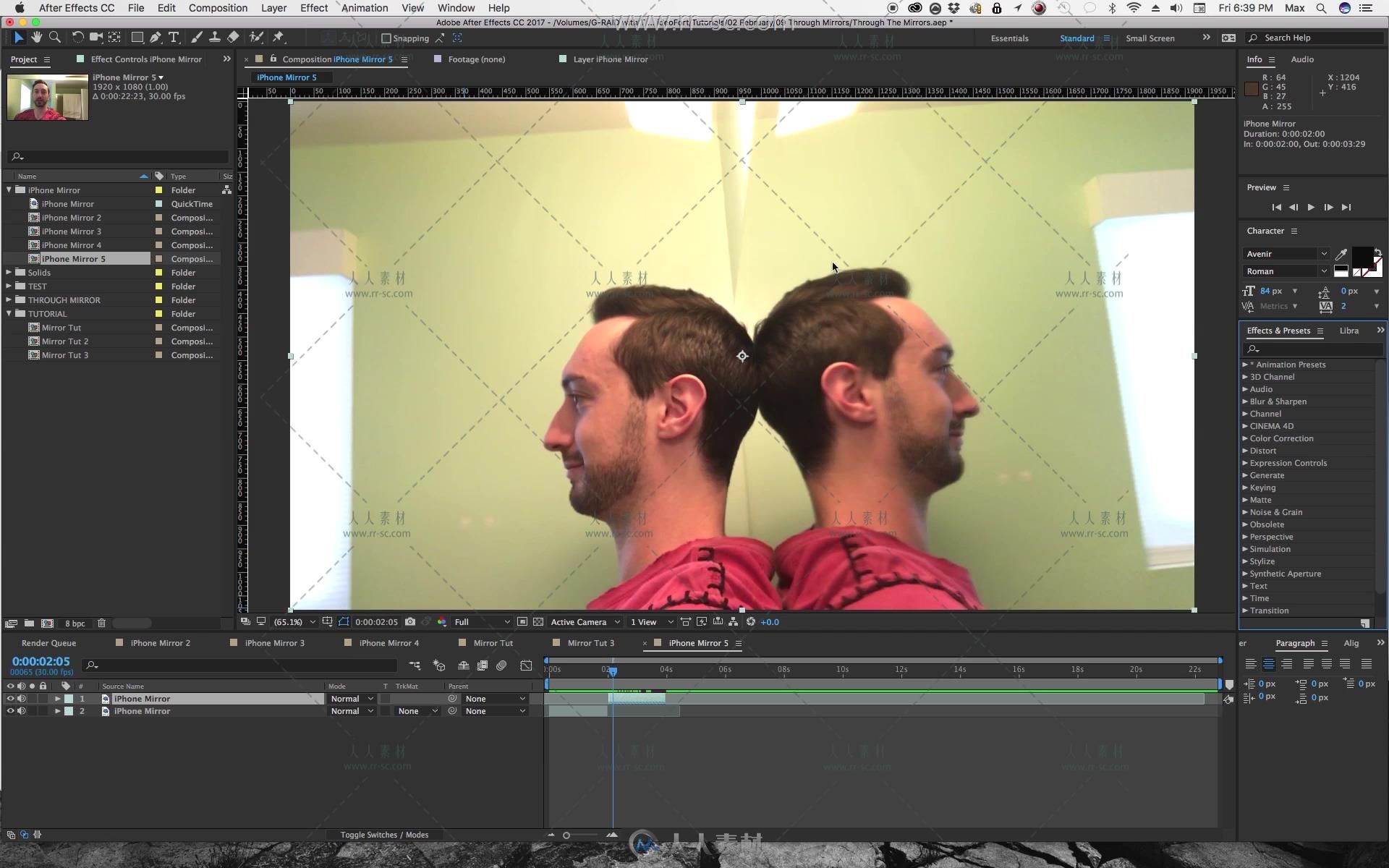The image size is (1389, 868).
Task: Take a snapshot with the camera icon
Action: (410, 622)
